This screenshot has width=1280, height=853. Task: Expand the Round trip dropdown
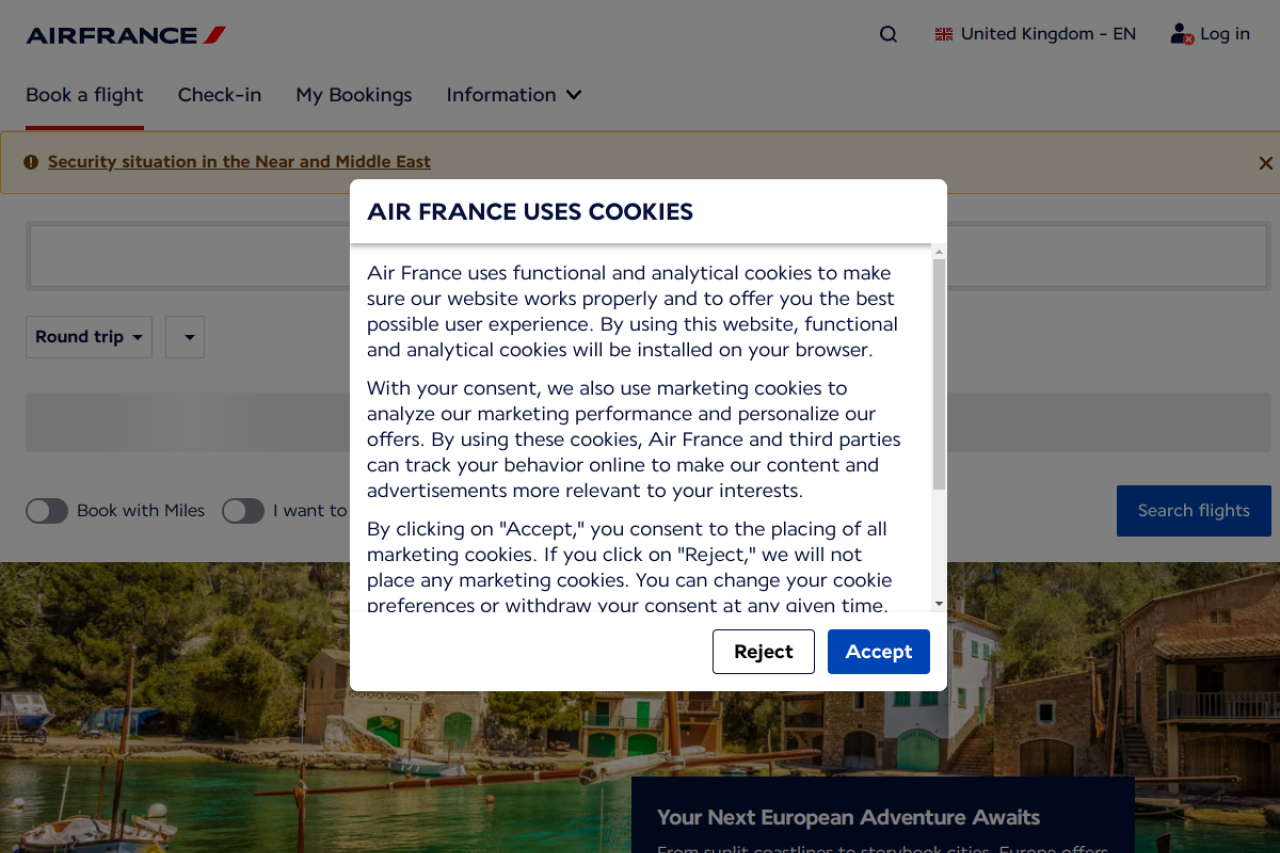tap(89, 337)
